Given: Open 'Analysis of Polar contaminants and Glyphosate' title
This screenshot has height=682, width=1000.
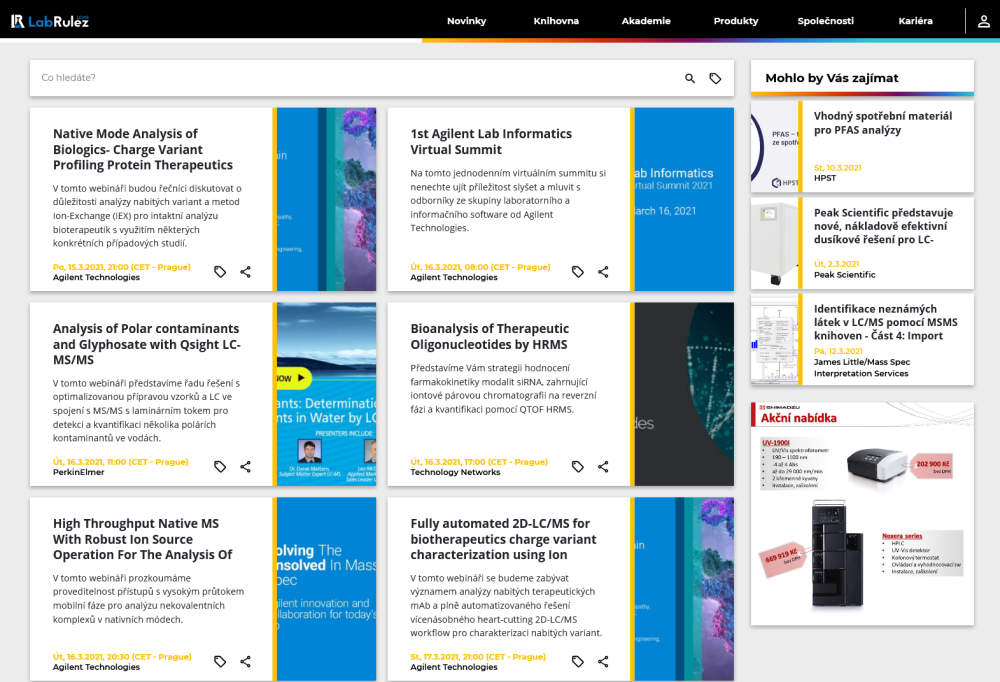Looking at the screenshot, I should tap(147, 344).
